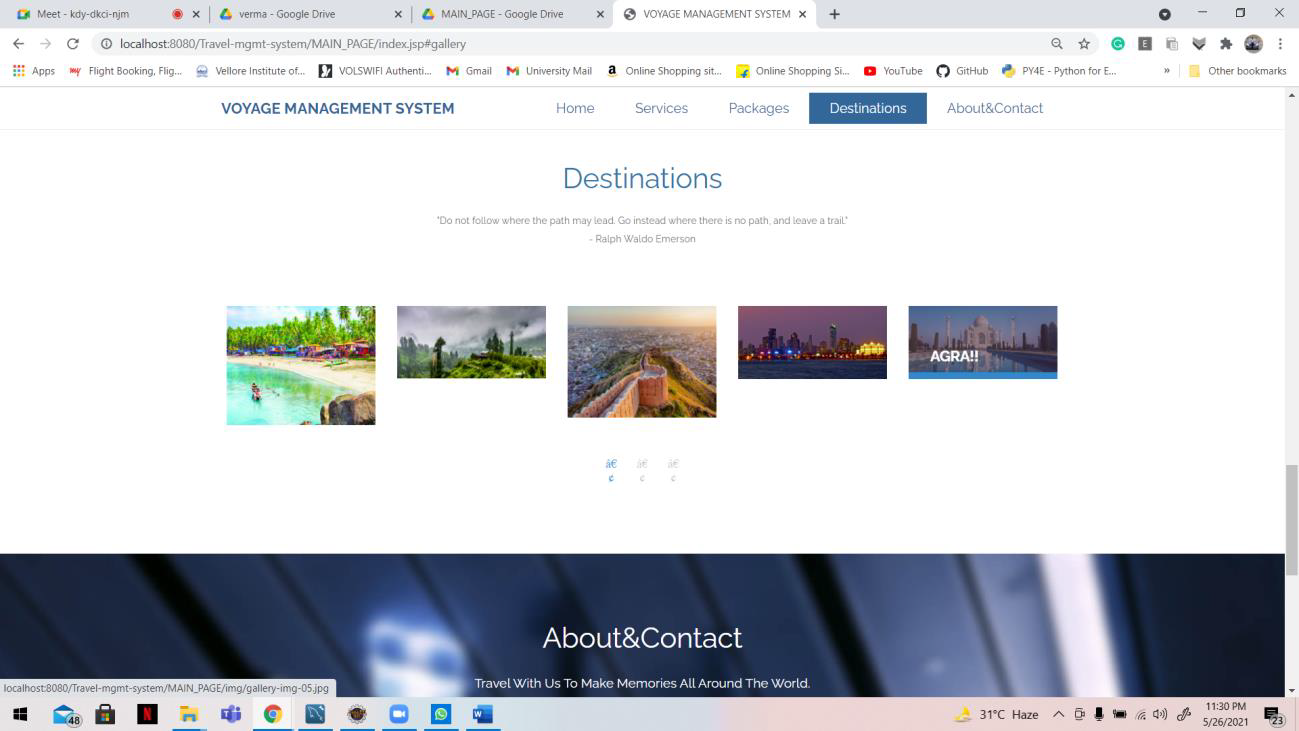Select the second gallery carousel dot
This screenshot has width=1299, height=731.
coord(642,470)
